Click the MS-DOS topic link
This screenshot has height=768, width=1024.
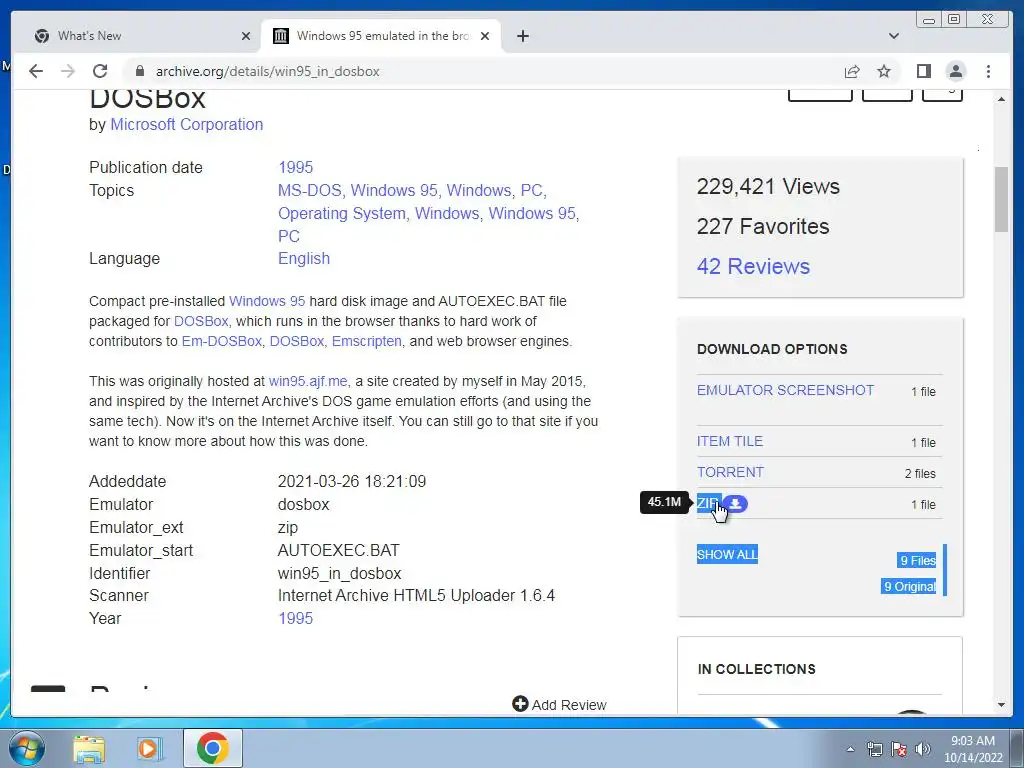click(310, 190)
